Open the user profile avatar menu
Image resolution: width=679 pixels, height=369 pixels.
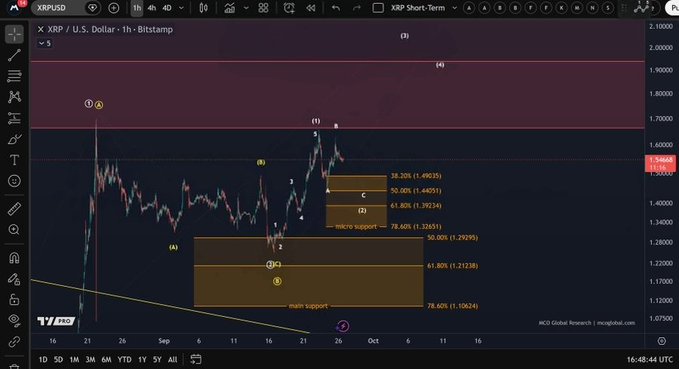click(x=14, y=7)
